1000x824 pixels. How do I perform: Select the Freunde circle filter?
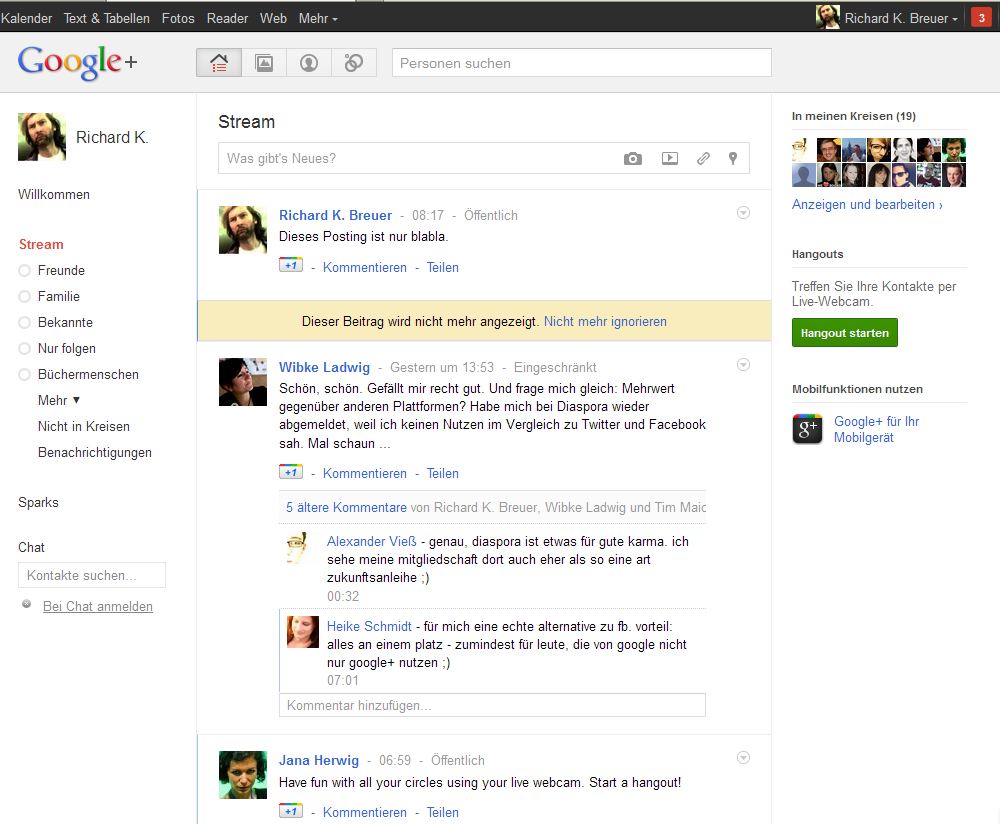[61, 270]
